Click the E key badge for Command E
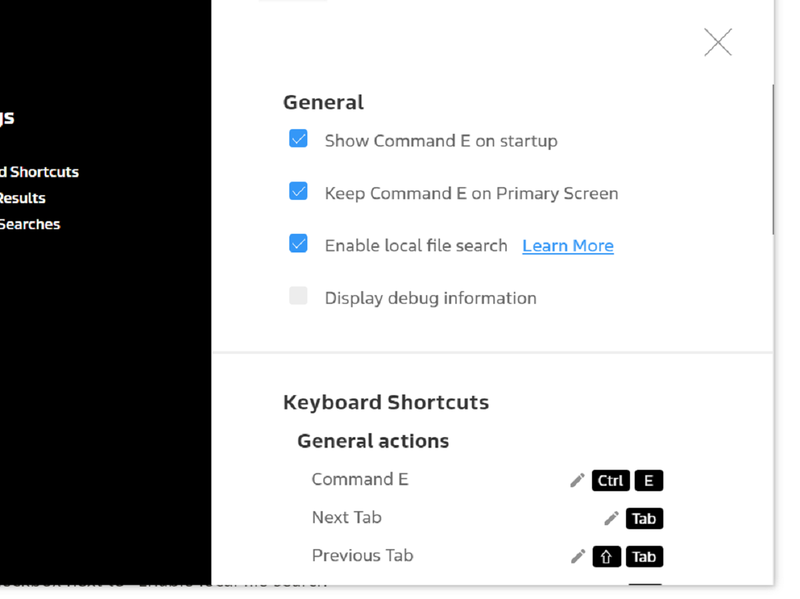Screen dimensions: 800x599 648,481
